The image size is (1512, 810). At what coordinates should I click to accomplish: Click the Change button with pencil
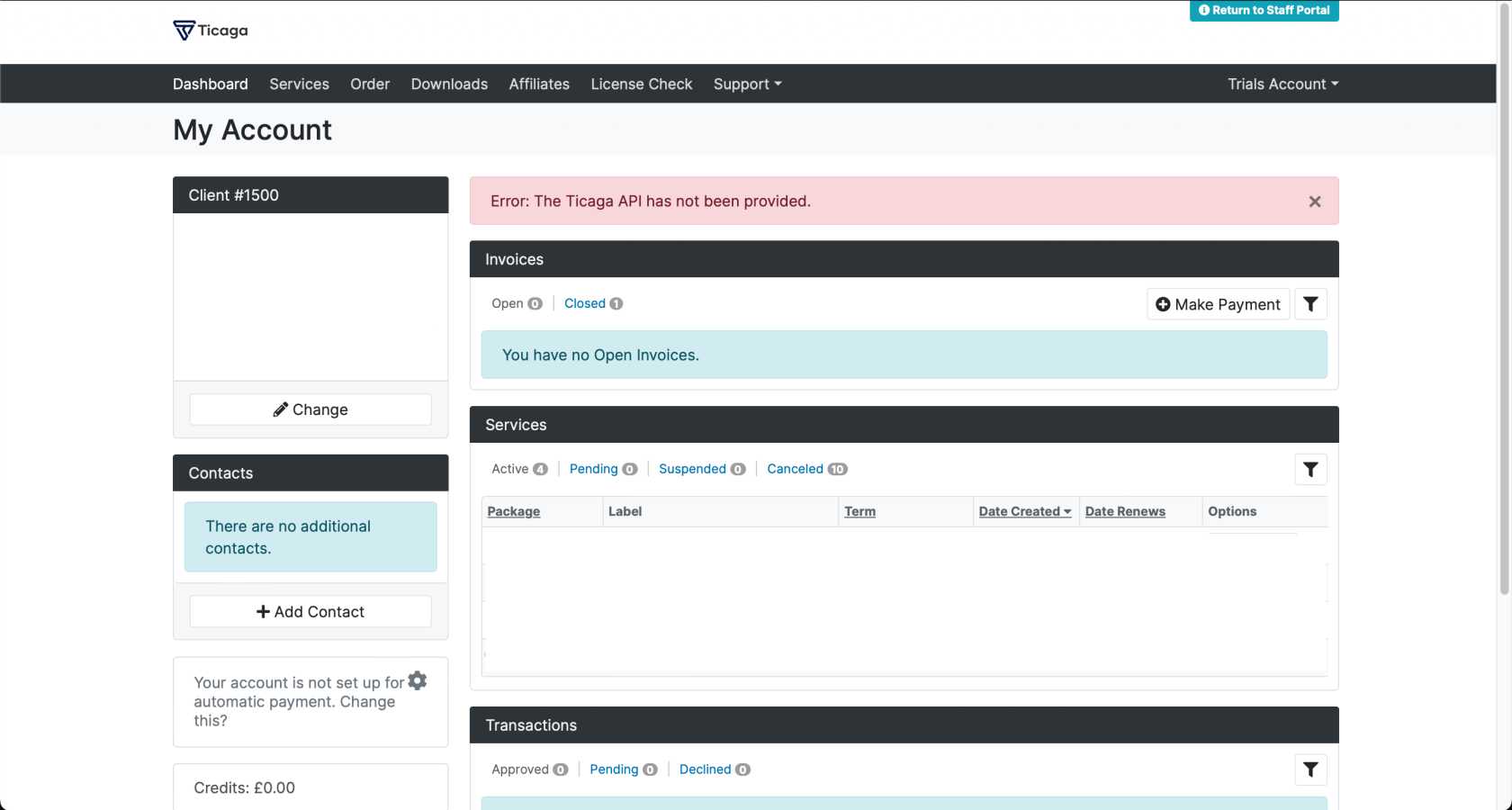tap(310, 409)
